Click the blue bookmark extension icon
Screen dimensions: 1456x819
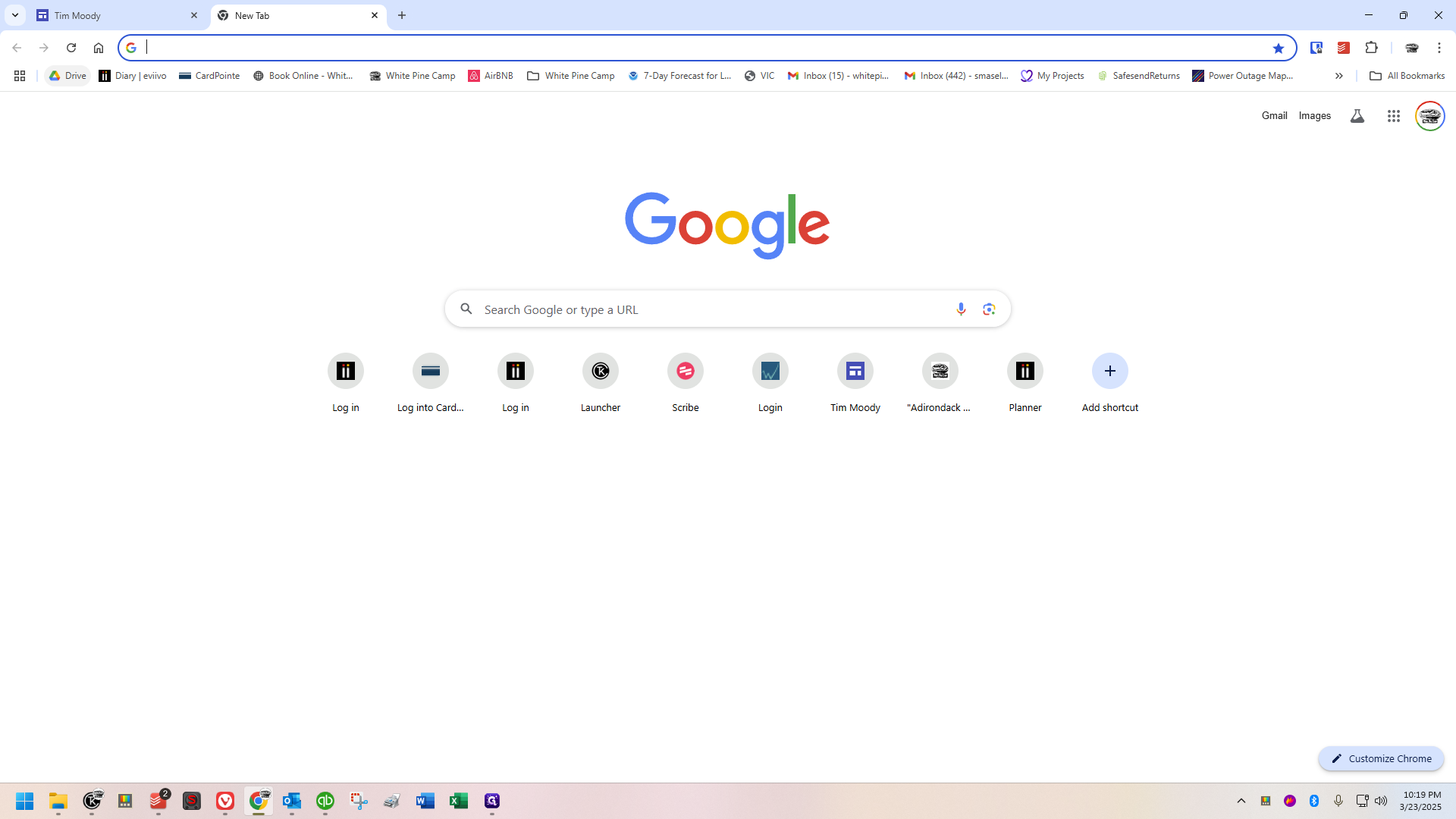click(1316, 48)
